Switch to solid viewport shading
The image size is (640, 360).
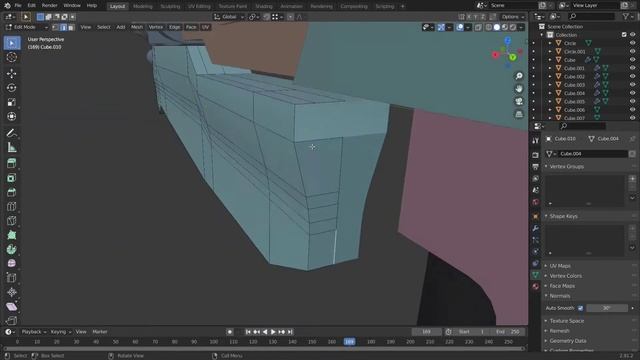[x=497, y=27]
